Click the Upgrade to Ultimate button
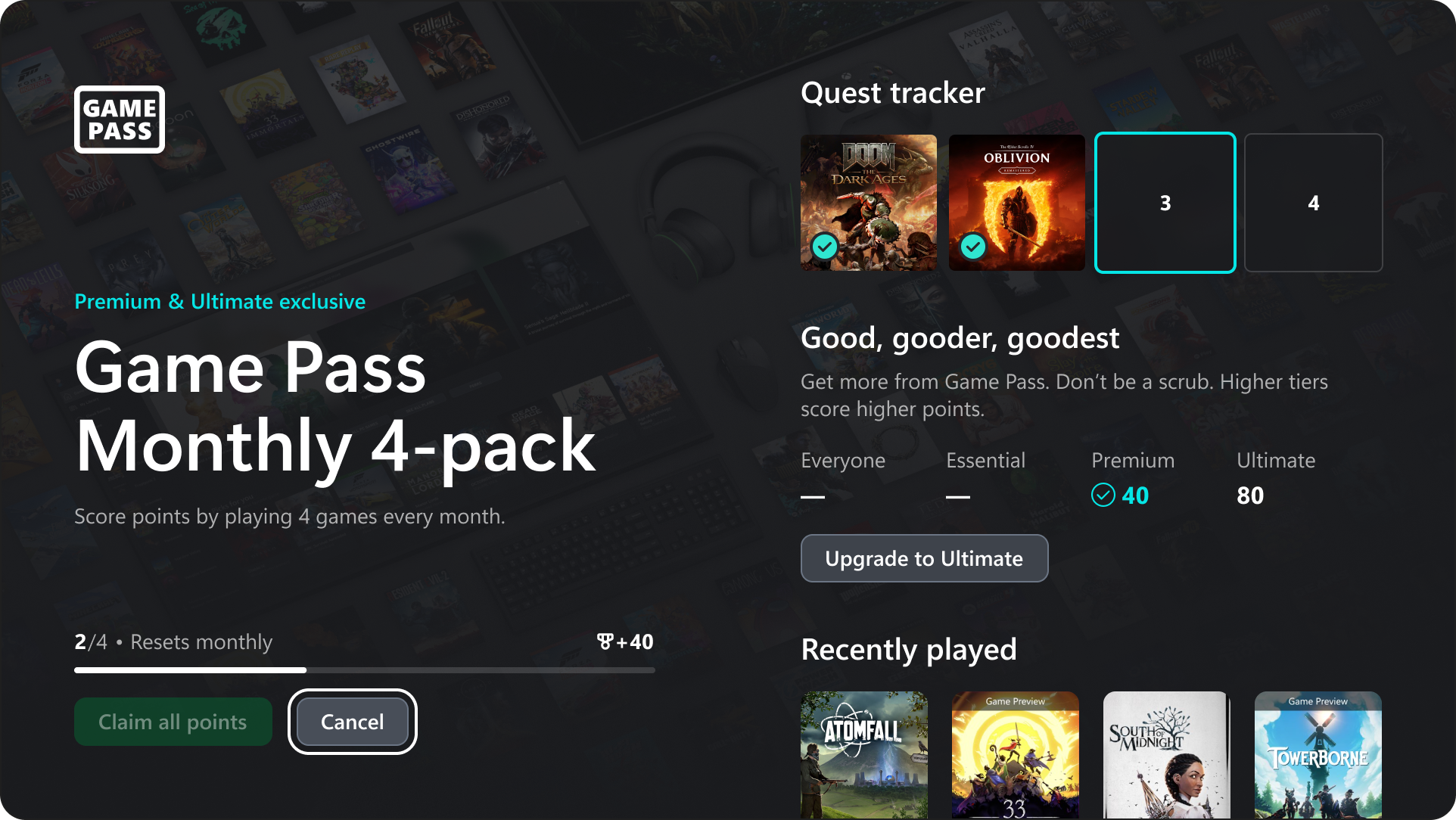 tap(924, 558)
